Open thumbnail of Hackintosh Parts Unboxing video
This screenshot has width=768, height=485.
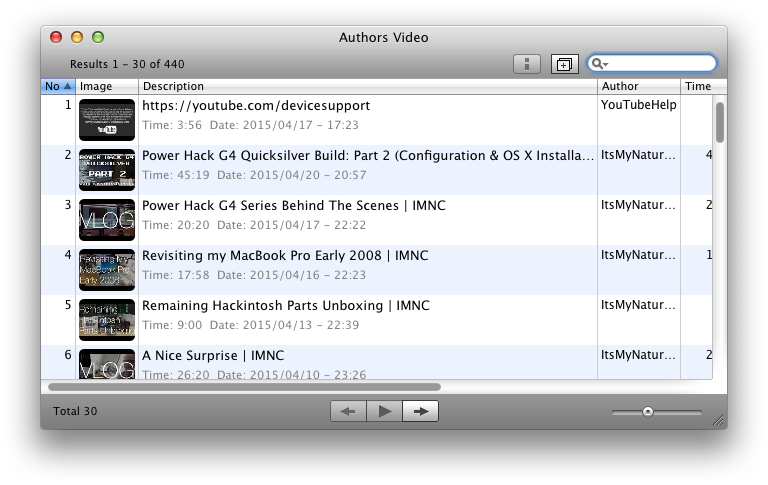(x=107, y=320)
